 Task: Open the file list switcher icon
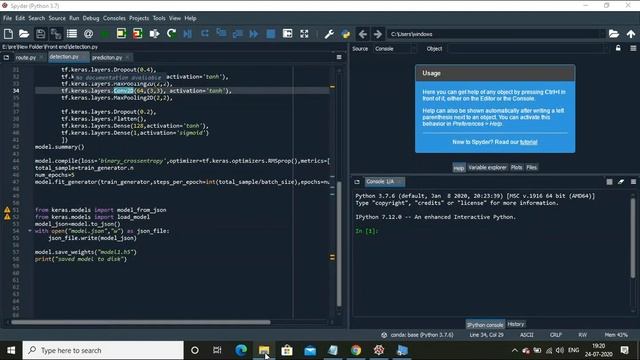(72, 34)
